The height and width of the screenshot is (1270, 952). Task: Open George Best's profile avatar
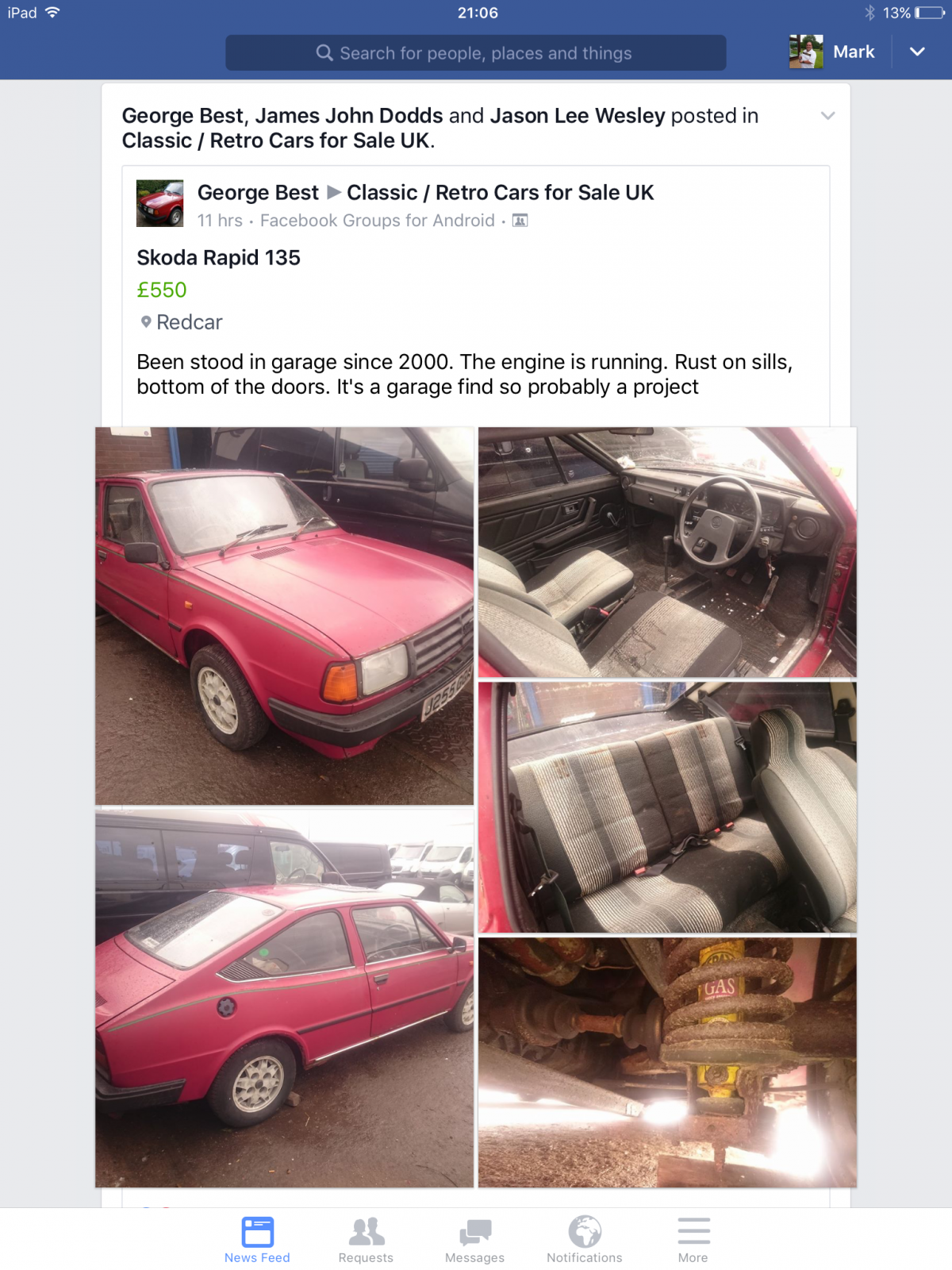160,203
